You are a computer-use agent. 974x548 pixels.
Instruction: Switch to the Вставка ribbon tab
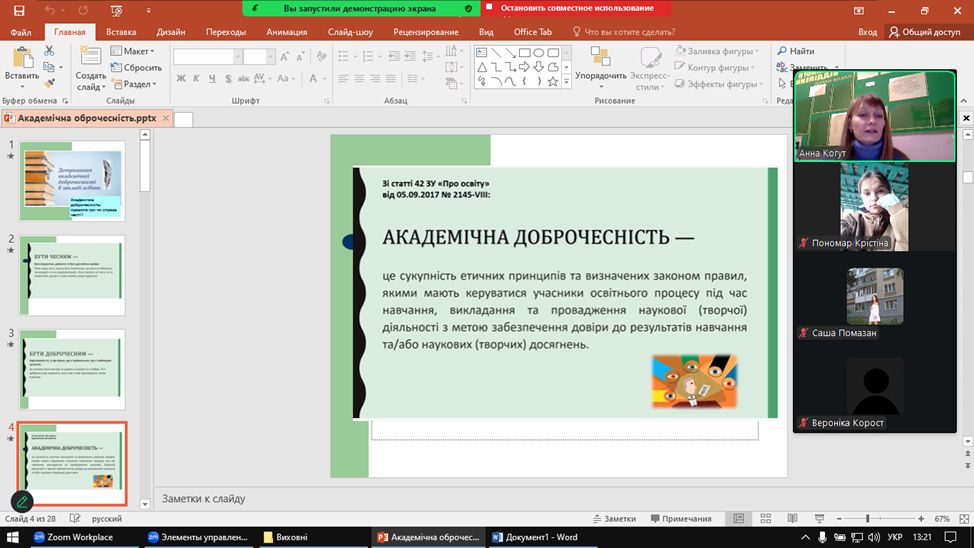point(120,32)
